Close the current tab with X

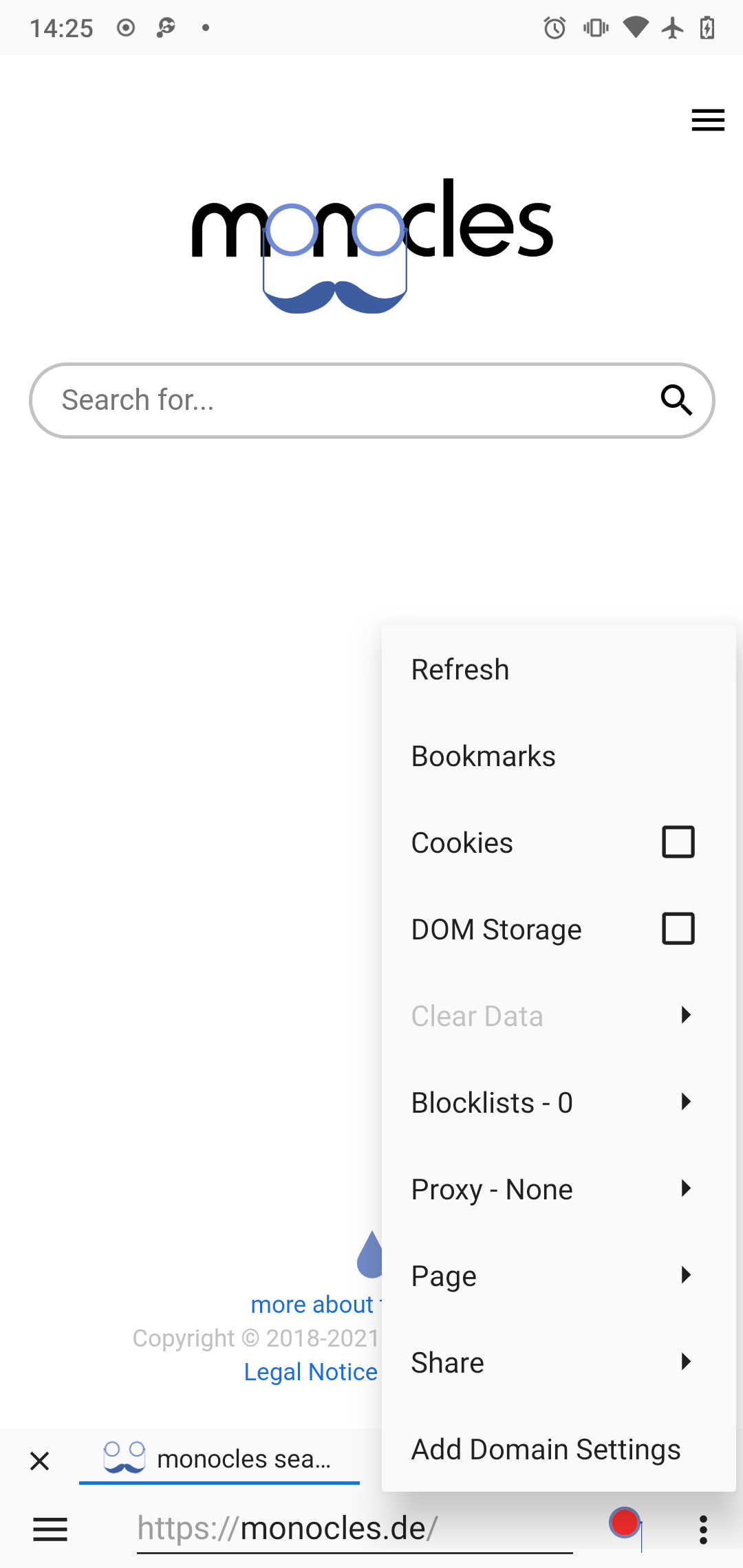click(40, 1461)
